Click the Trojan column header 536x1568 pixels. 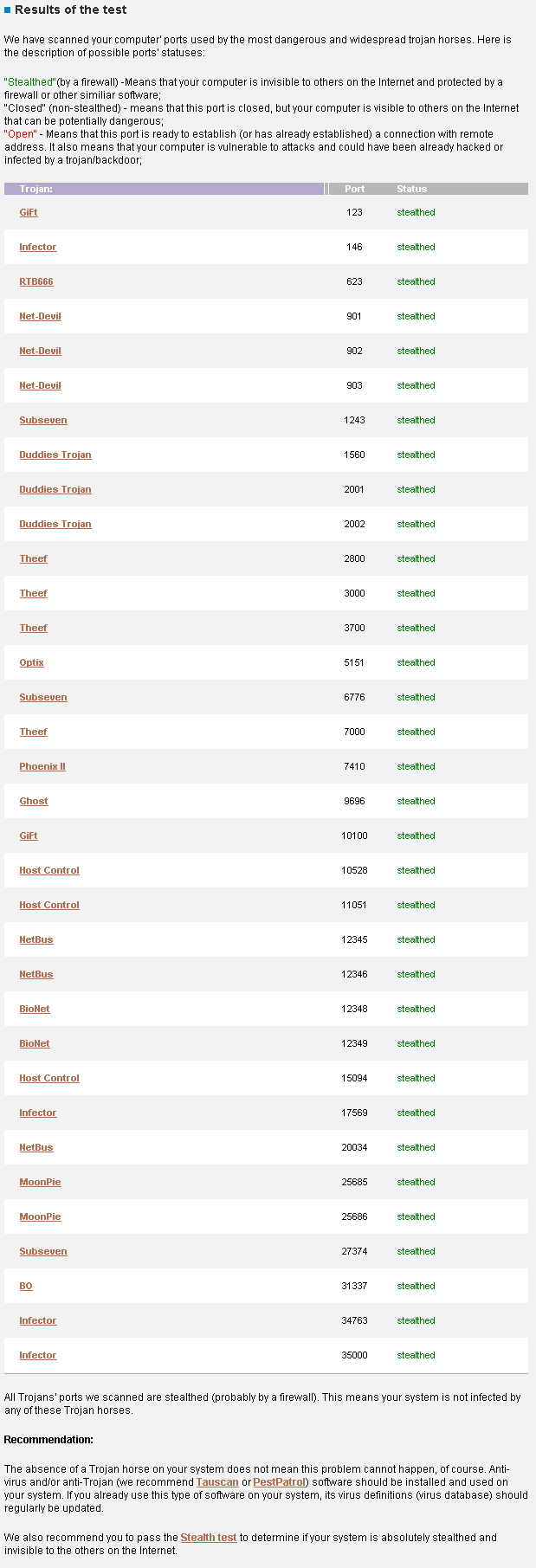pyautogui.click(x=36, y=189)
